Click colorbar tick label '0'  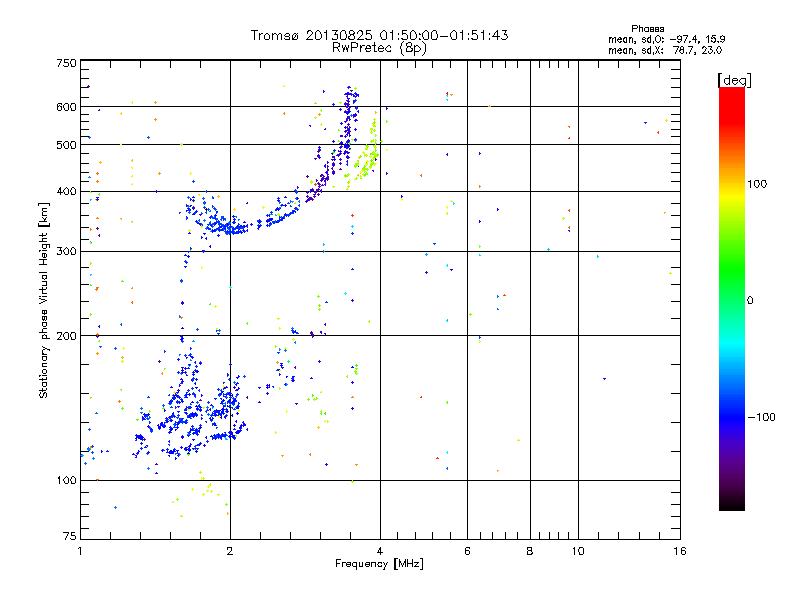(750, 301)
